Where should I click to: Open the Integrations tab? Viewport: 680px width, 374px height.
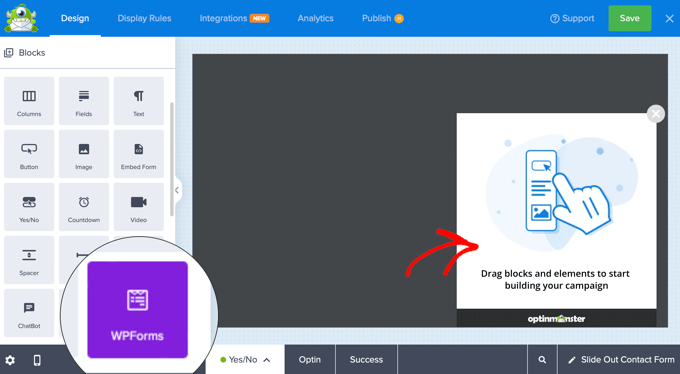[234, 18]
